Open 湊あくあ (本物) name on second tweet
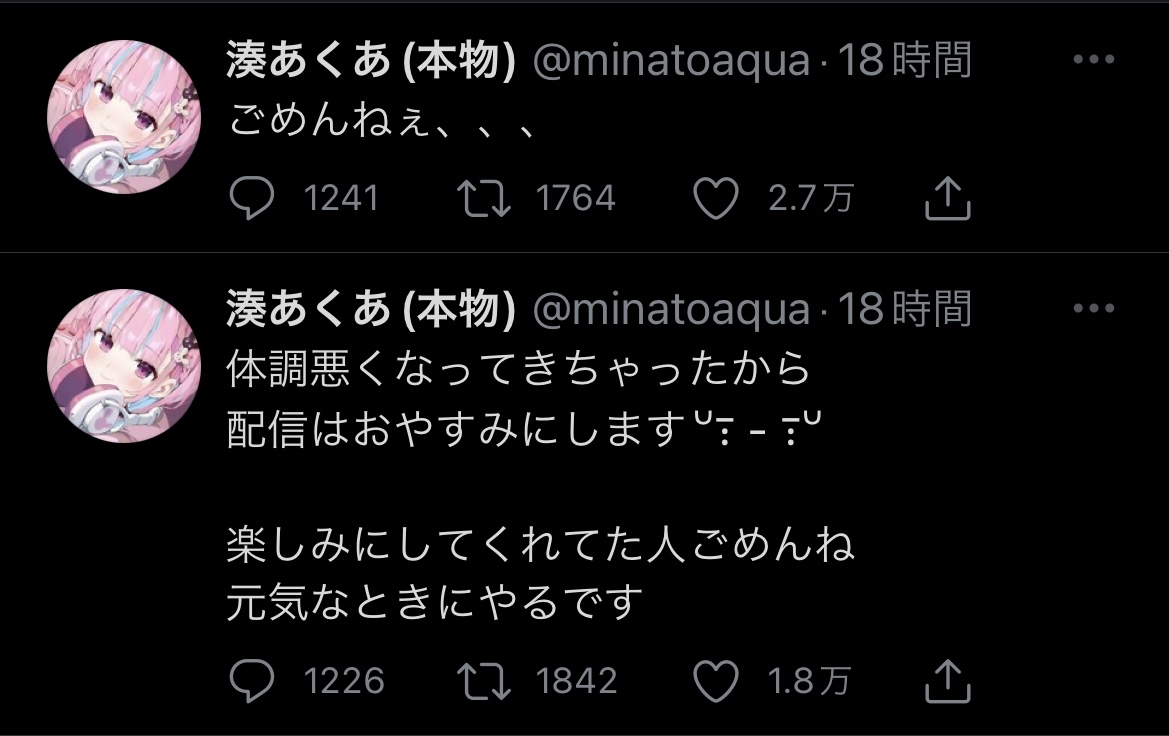Viewport: 1169px width, 736px height. 371,310
